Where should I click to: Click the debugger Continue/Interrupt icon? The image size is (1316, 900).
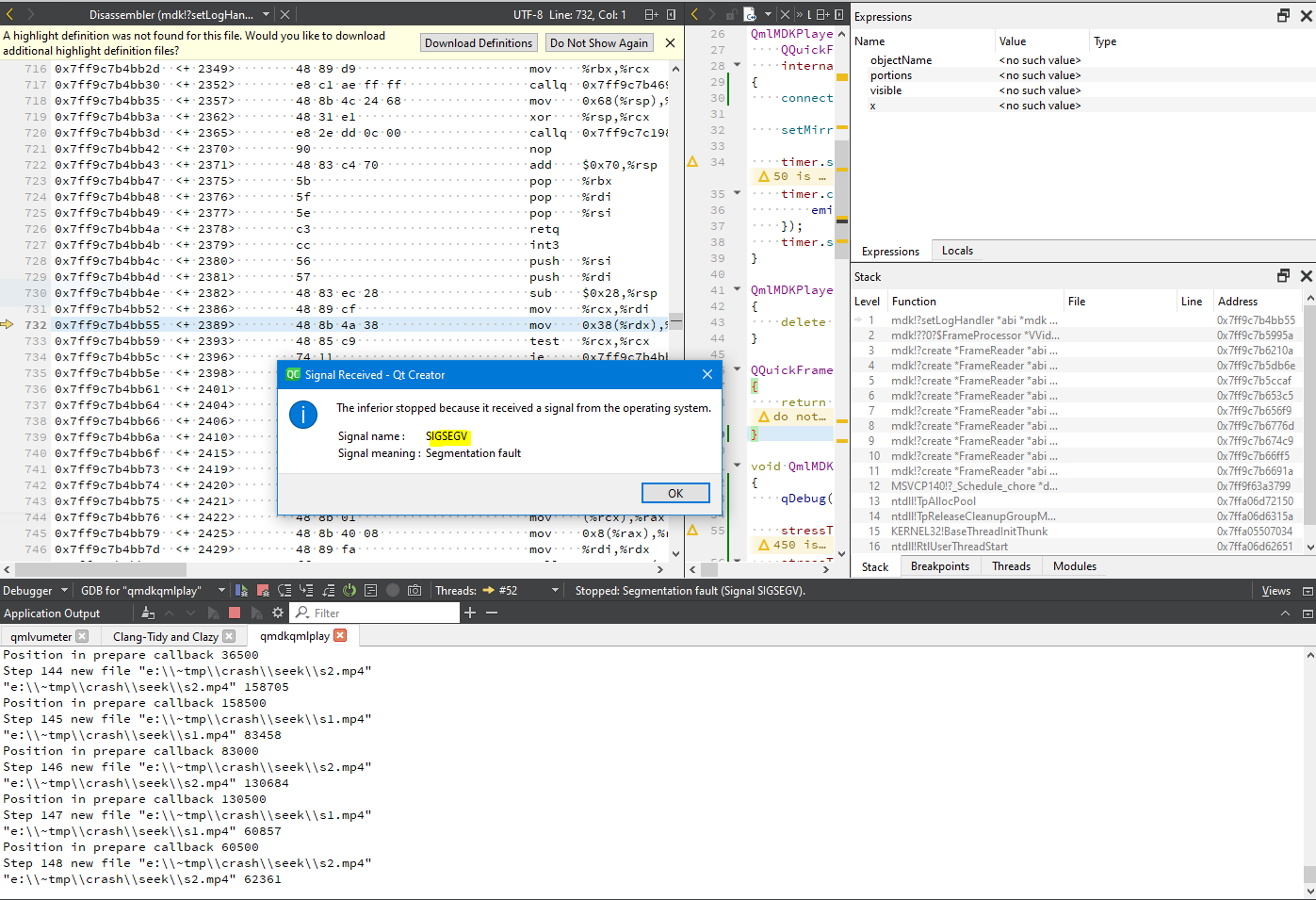(x=242, y=590)
